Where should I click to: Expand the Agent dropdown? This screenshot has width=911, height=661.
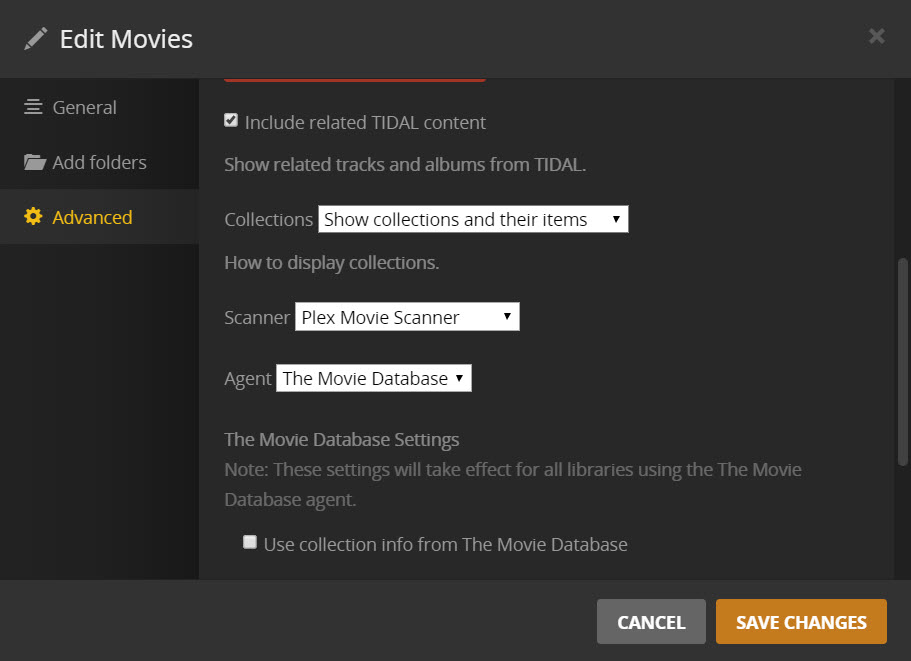tap(373, 378)
